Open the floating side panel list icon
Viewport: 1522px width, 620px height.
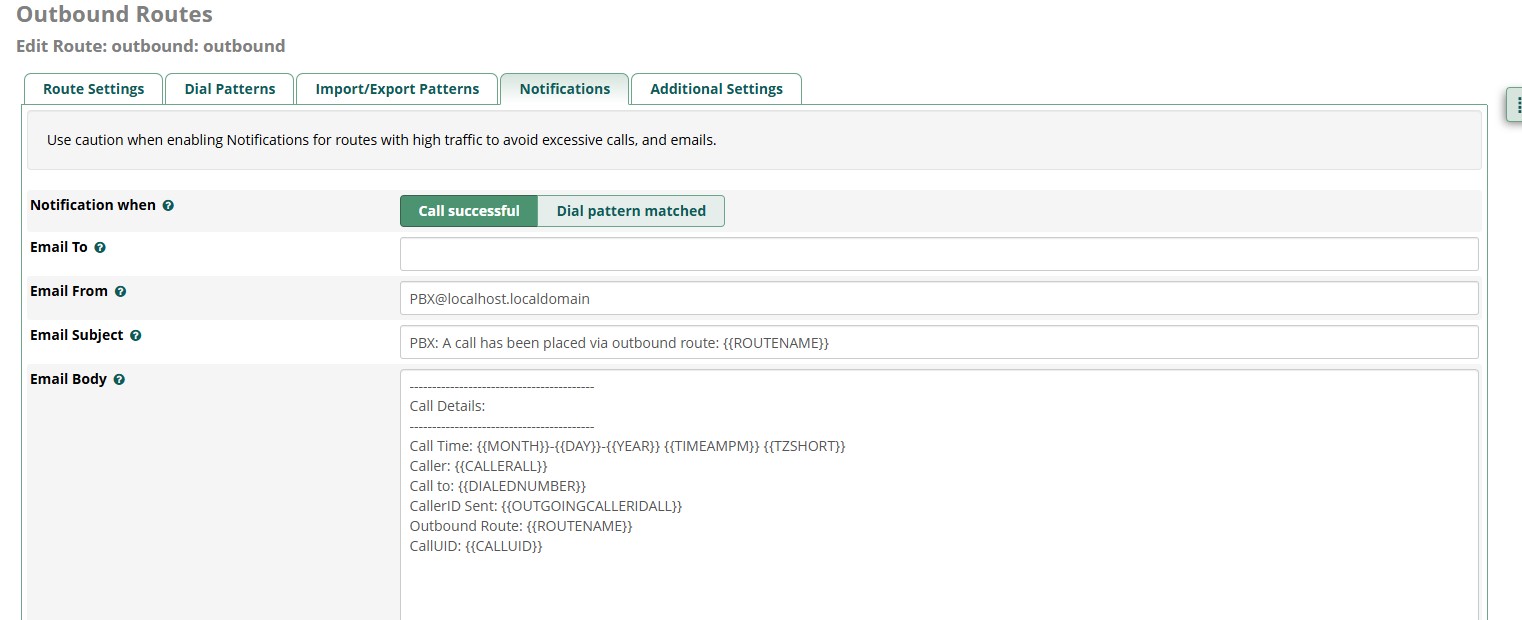pyautogui.click(x=1516, y=105)
